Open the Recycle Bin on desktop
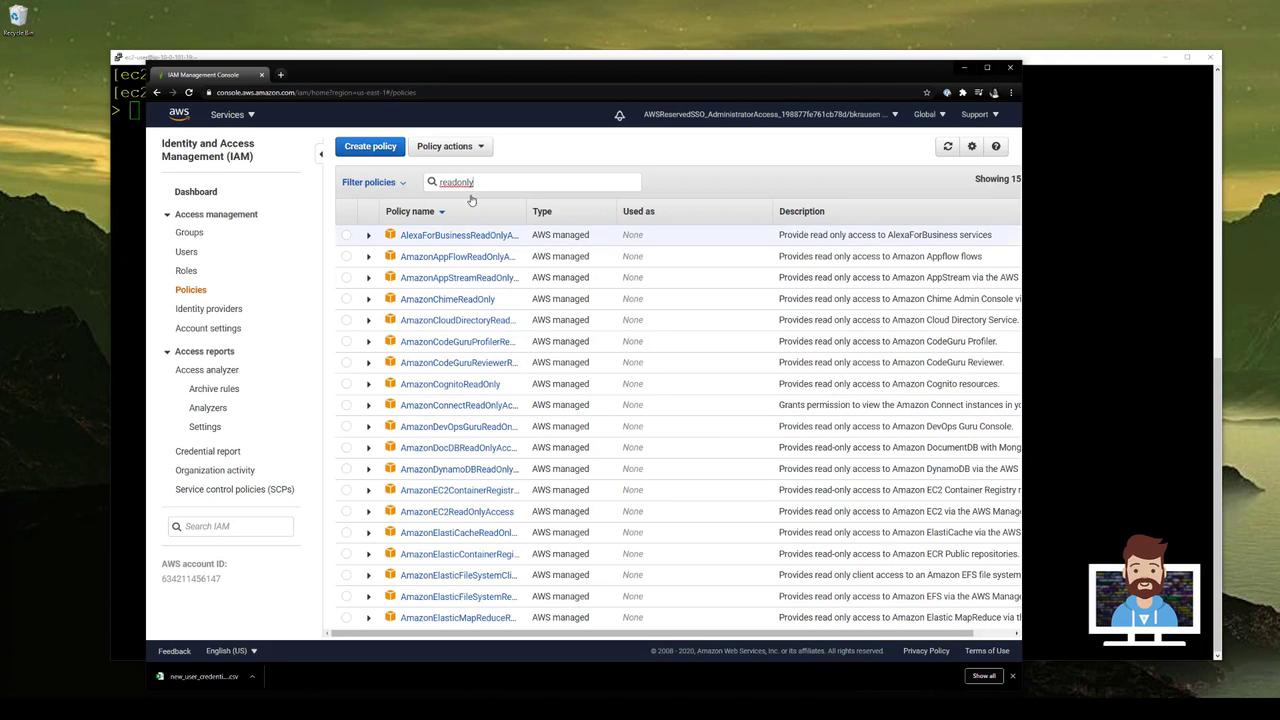Viewport: 1280px width, 720px height. (18, 17)
